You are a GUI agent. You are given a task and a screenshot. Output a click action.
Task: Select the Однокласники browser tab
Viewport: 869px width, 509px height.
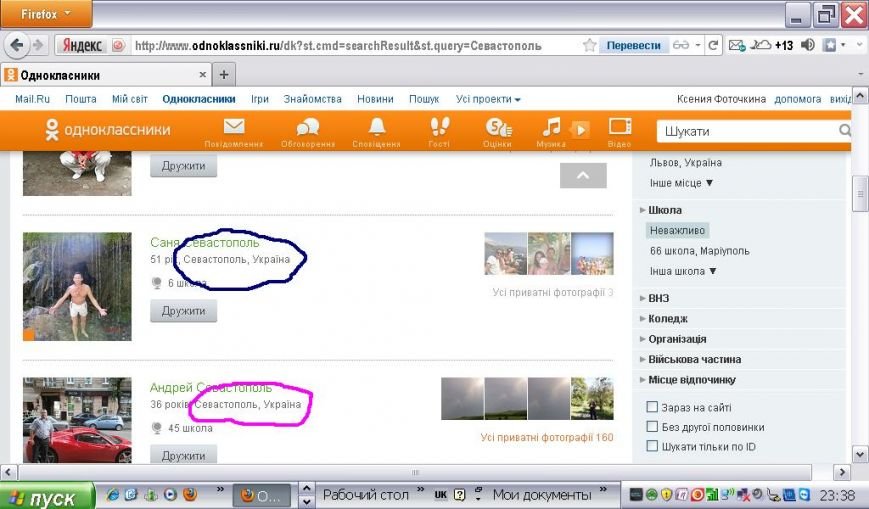105,75
